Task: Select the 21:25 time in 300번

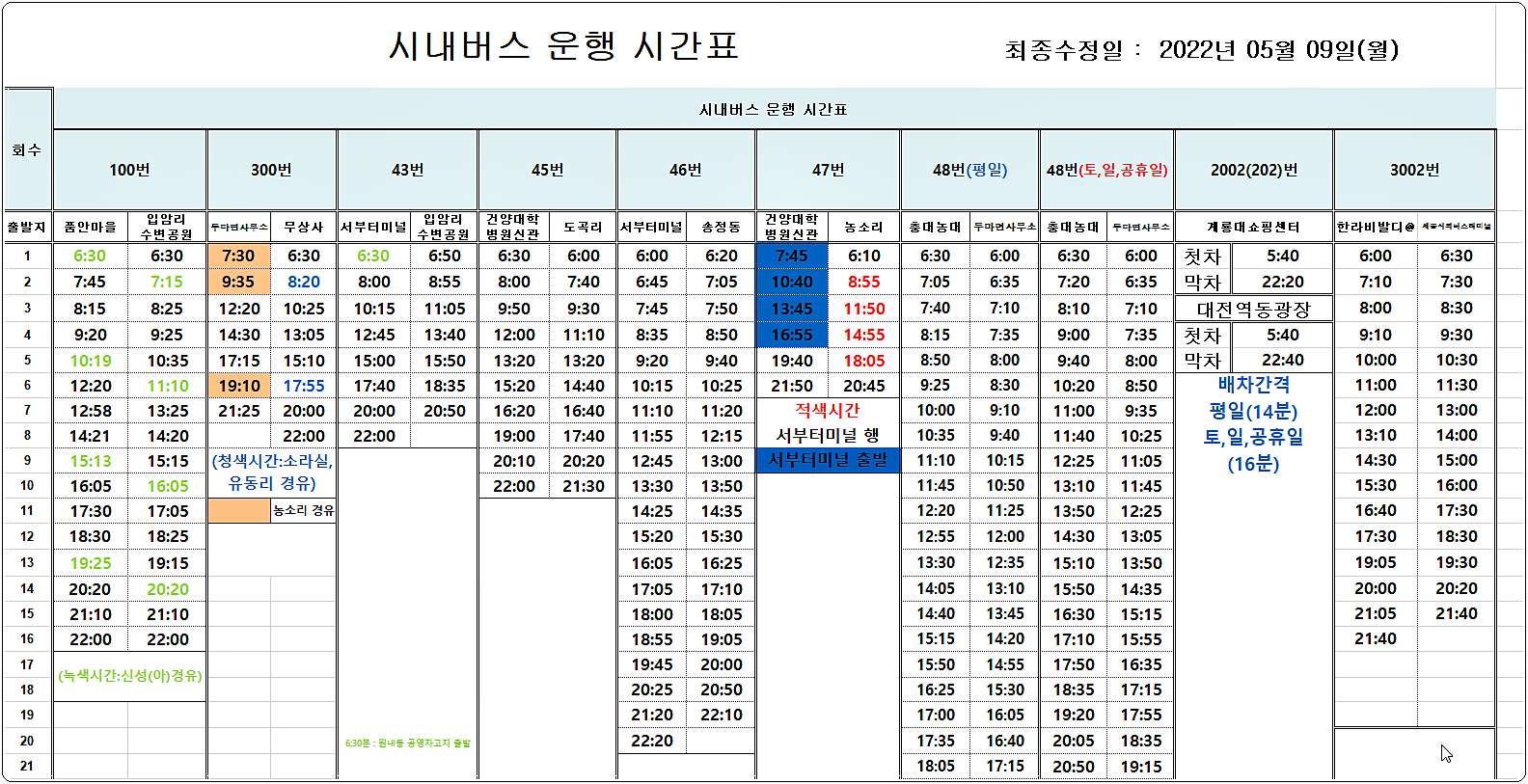Action: click(239, 411)
